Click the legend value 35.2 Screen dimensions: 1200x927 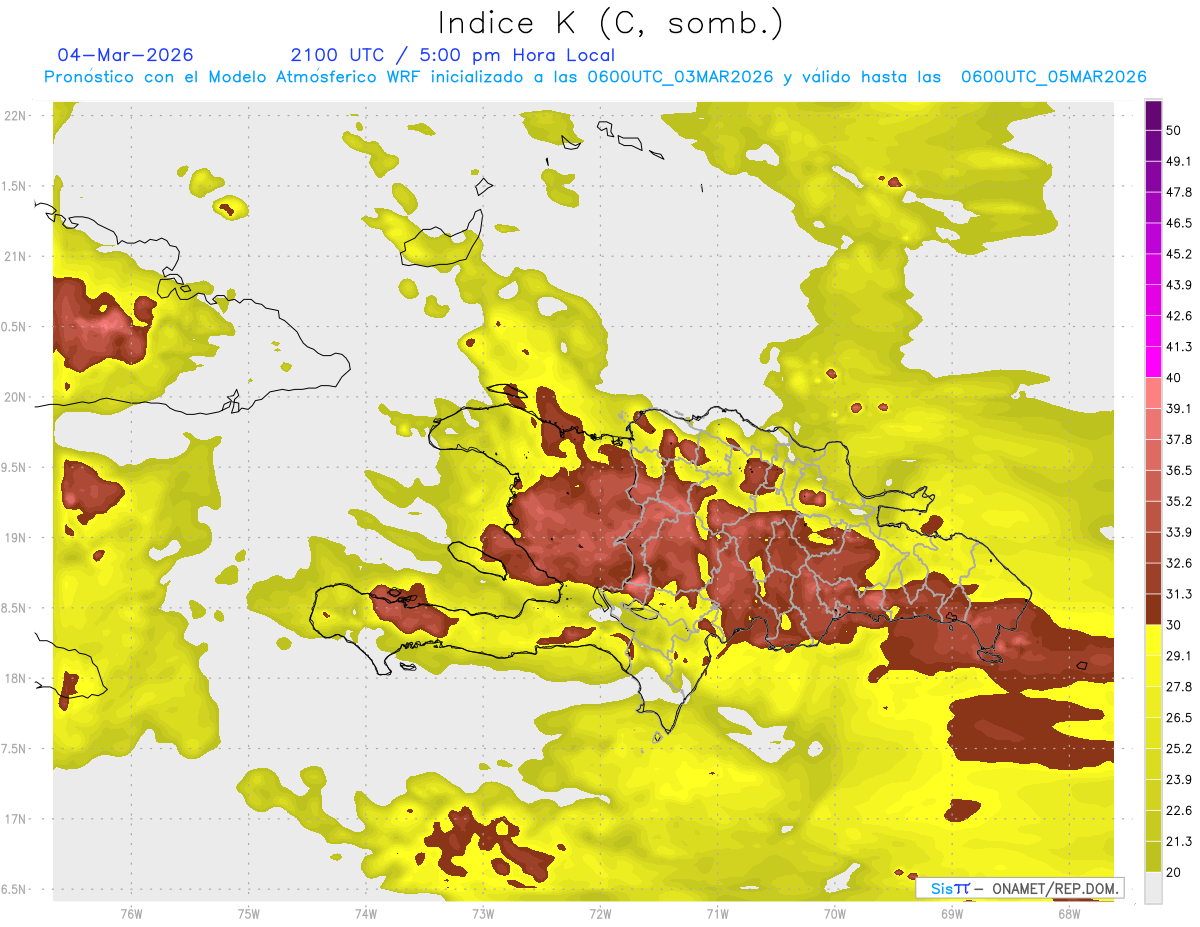coord(1179,501)
